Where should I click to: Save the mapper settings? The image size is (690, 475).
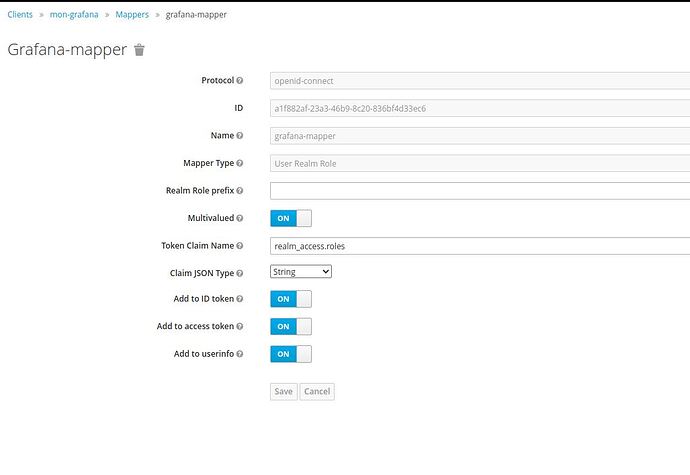283,391
